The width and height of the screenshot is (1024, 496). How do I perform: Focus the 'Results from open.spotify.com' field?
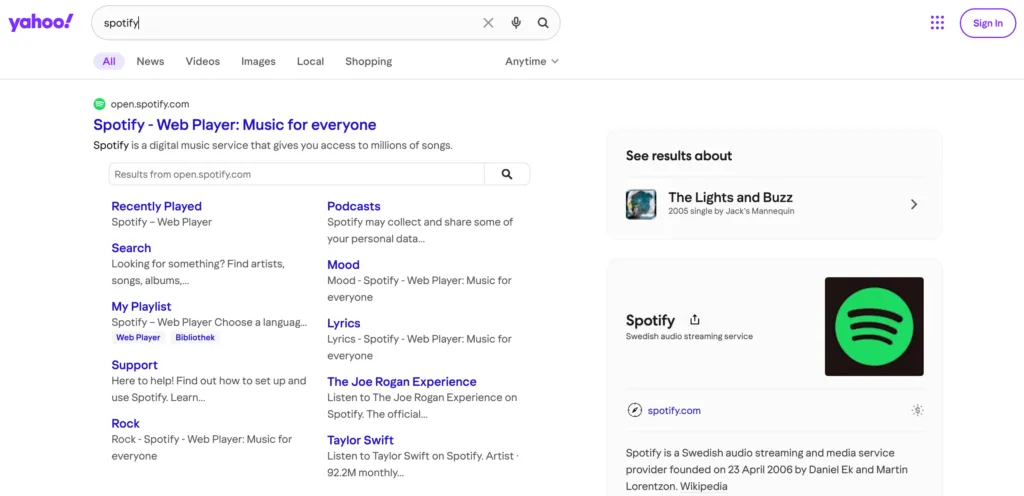click(296, 174)
